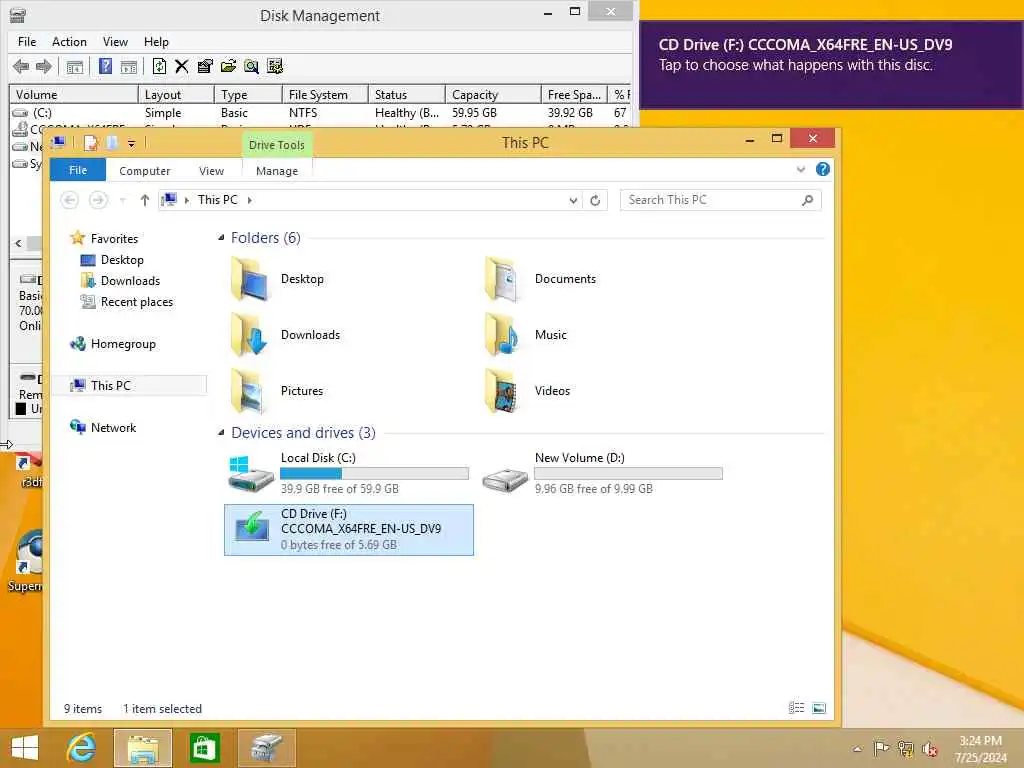Click the Windows Start button
Image resolution: width=1024 pixels, height=768 pixels.
[x=25, y=748]
